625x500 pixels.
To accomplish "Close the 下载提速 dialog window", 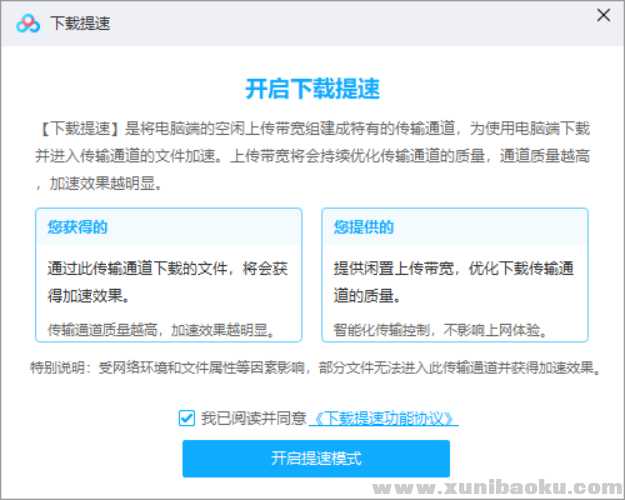I will pos(603,15).
